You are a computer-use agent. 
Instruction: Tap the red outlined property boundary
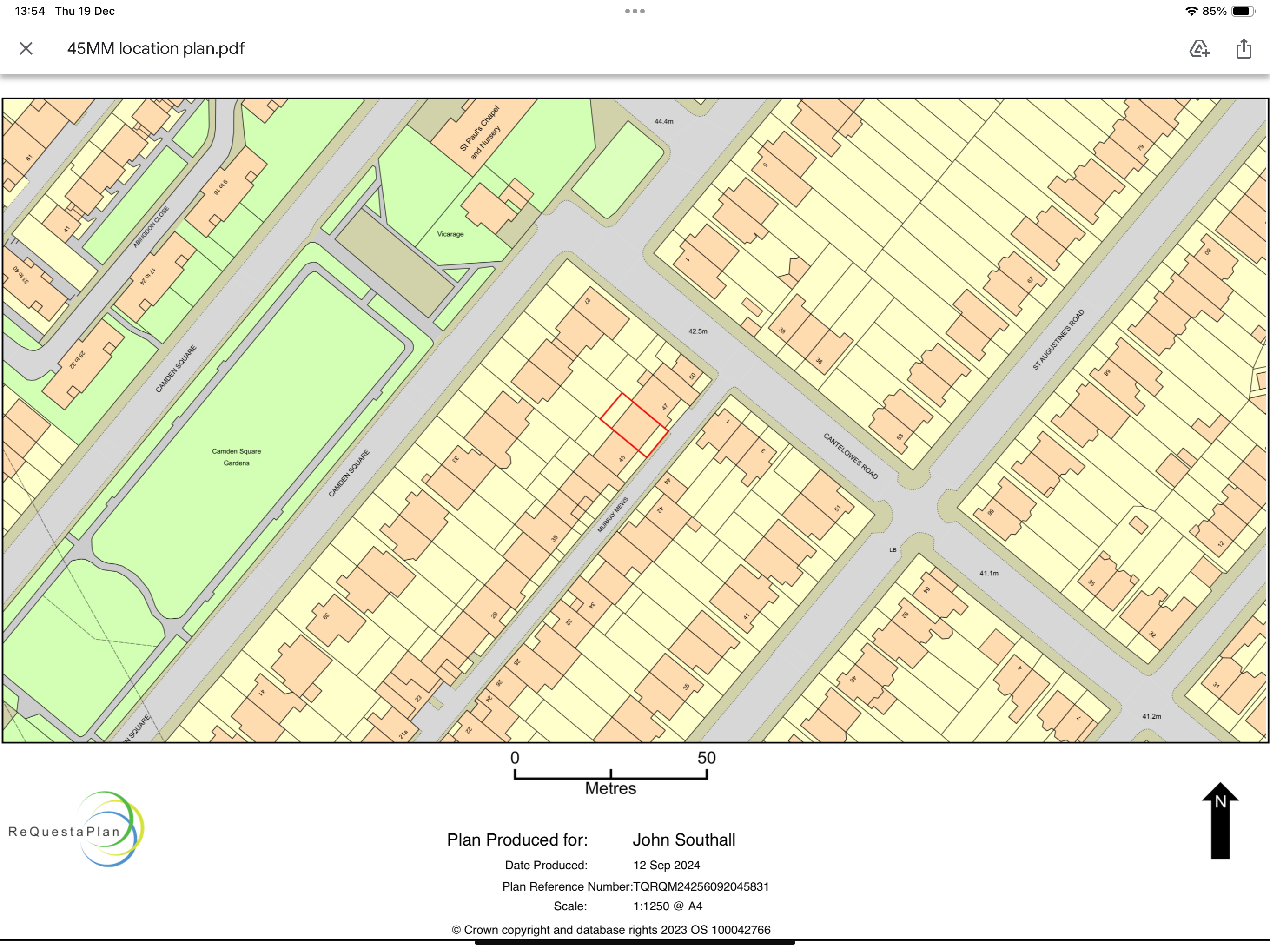634,425
